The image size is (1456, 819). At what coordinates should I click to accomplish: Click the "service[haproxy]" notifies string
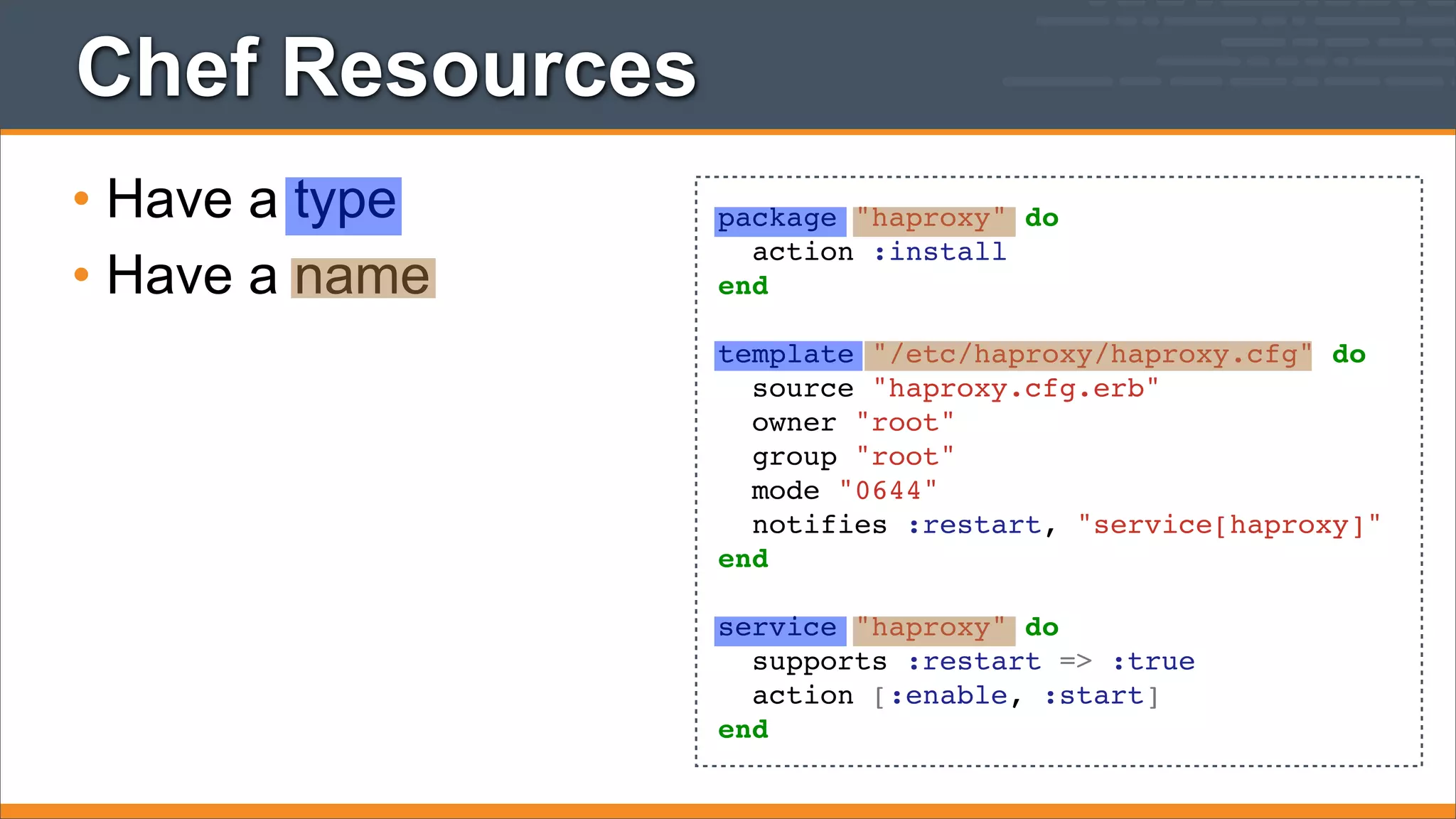click(1228, 525)
